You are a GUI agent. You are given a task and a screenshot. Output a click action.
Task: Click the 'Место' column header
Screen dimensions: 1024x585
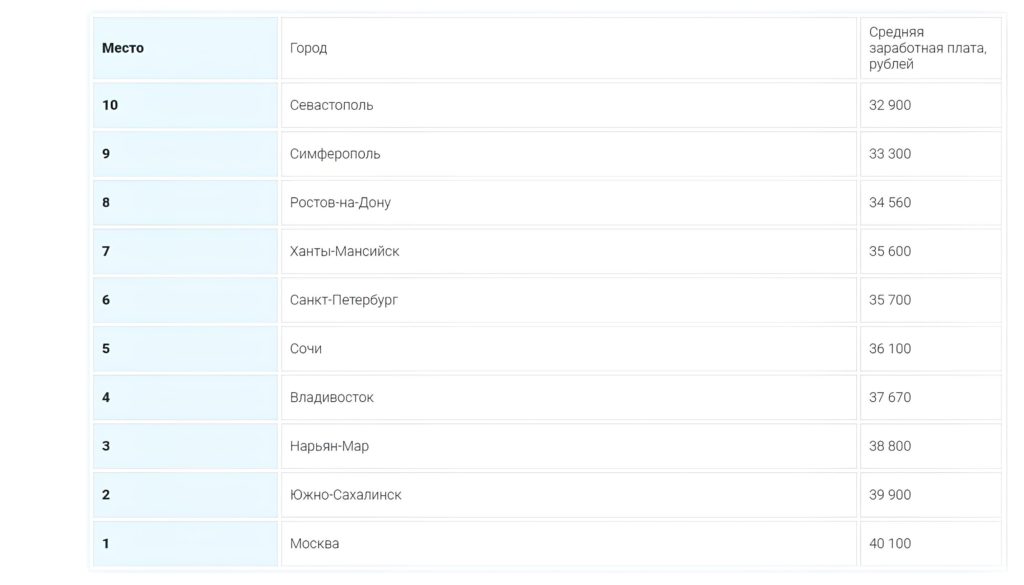[123, 48]
